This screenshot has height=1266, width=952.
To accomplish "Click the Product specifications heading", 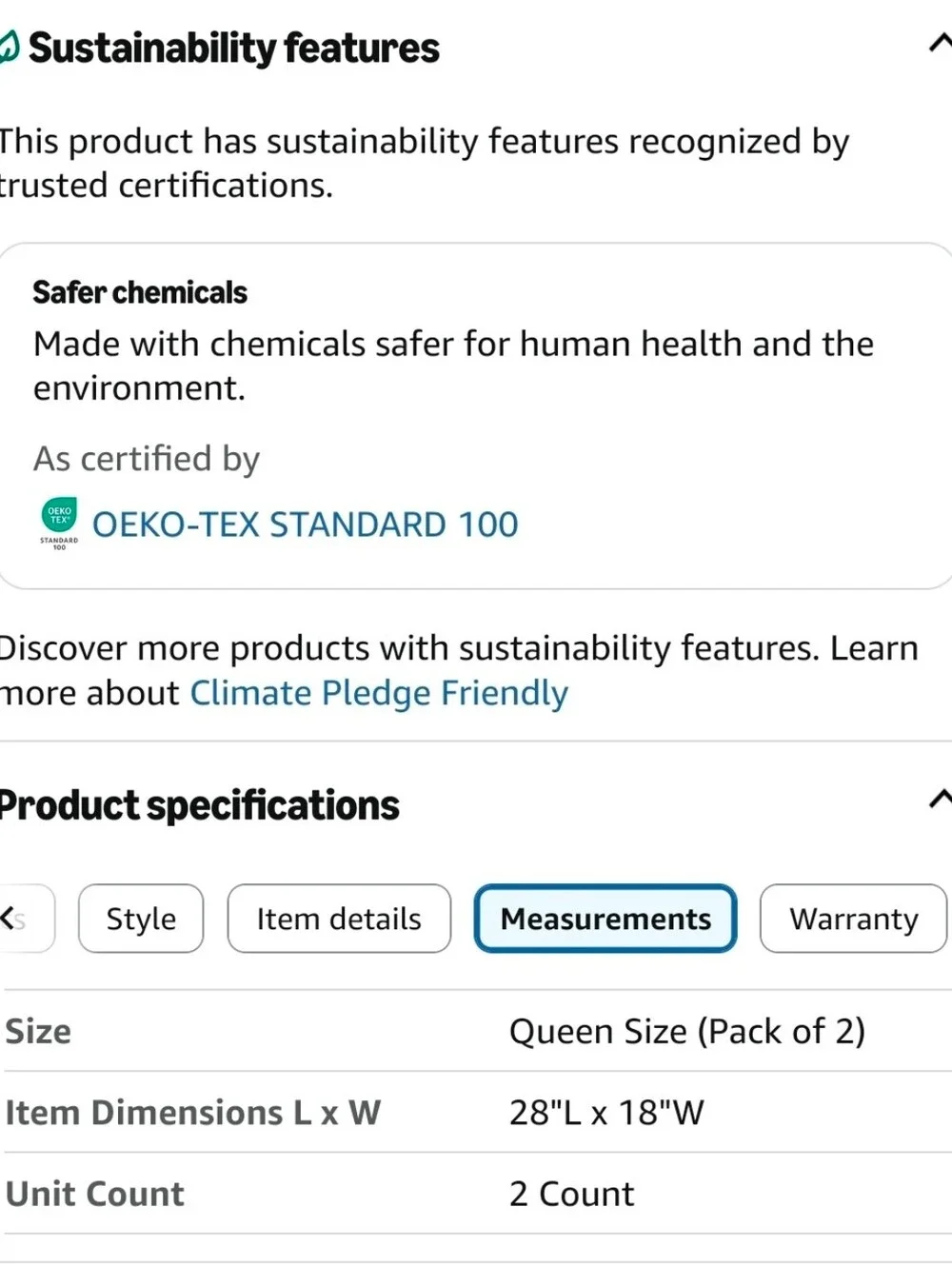I will 199,805.
